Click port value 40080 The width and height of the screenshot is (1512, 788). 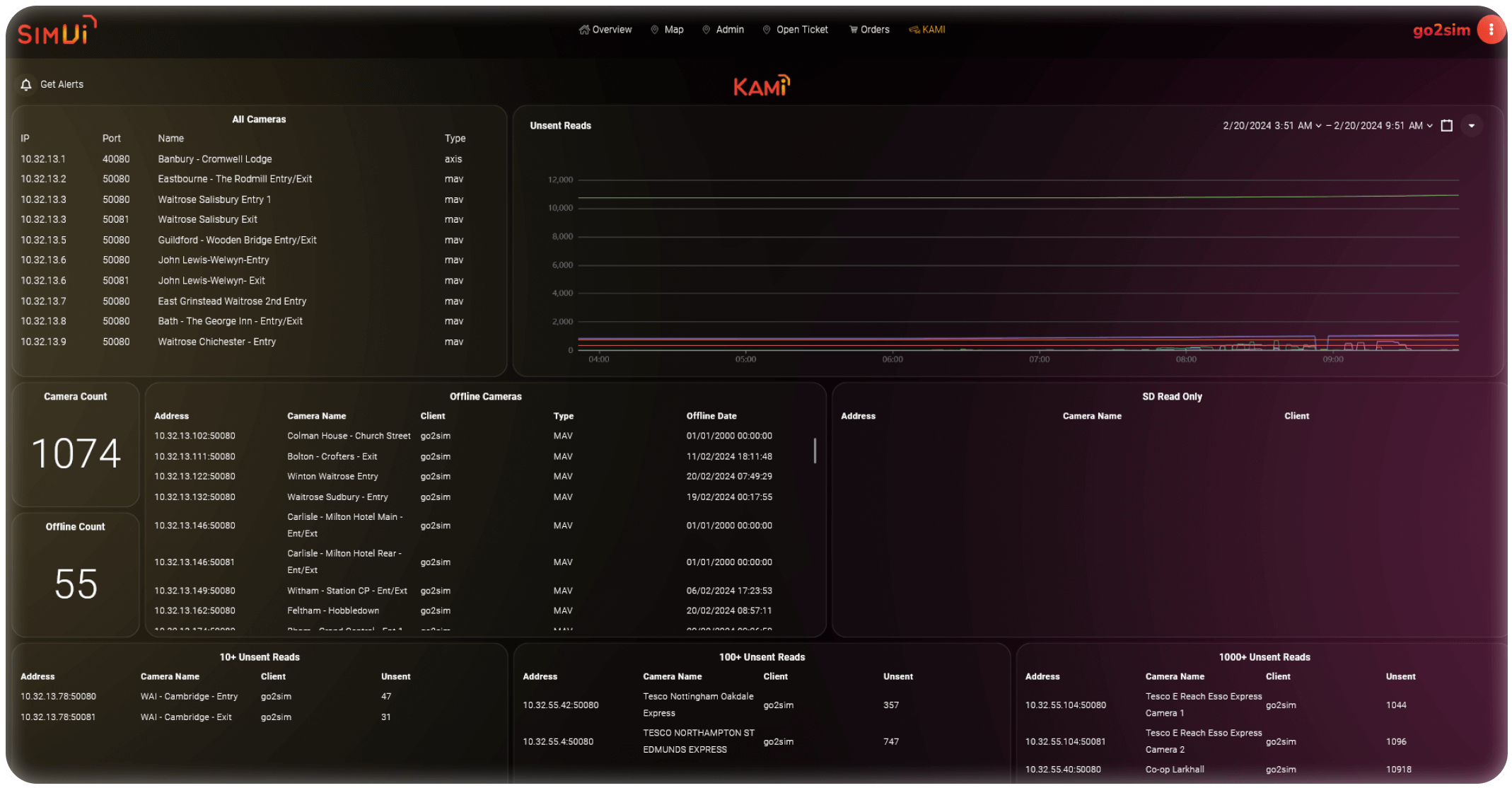(116, 159)
